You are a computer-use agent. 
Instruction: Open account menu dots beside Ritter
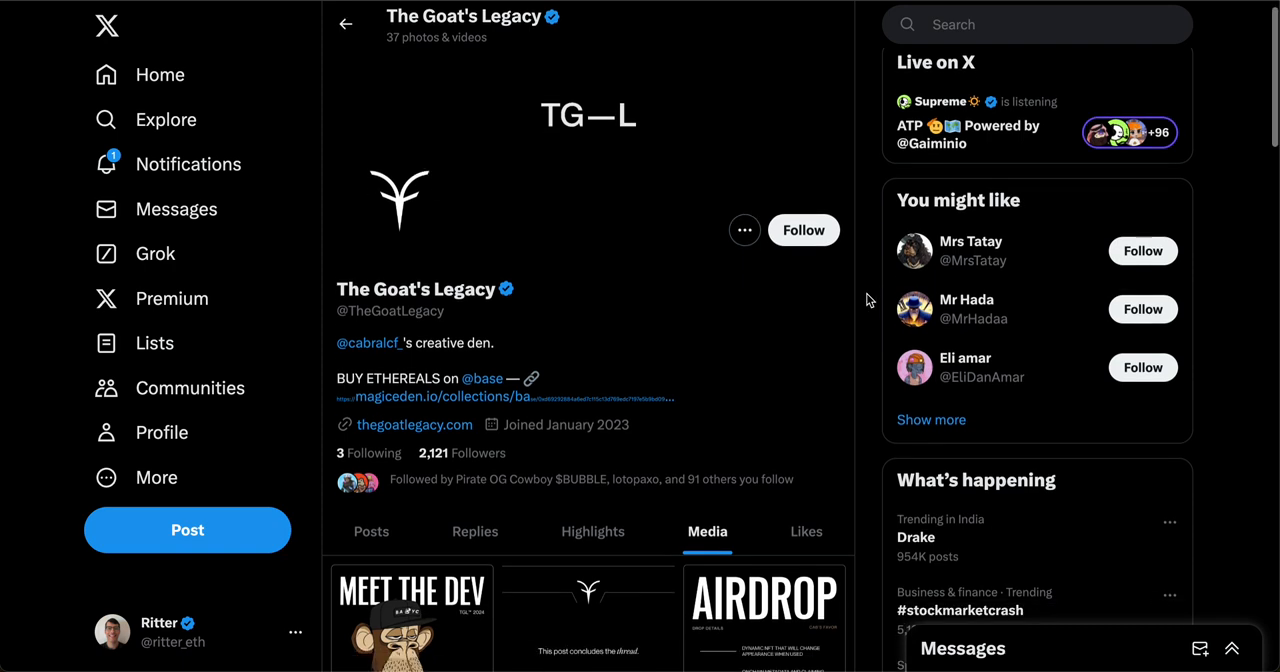[295, 632]
